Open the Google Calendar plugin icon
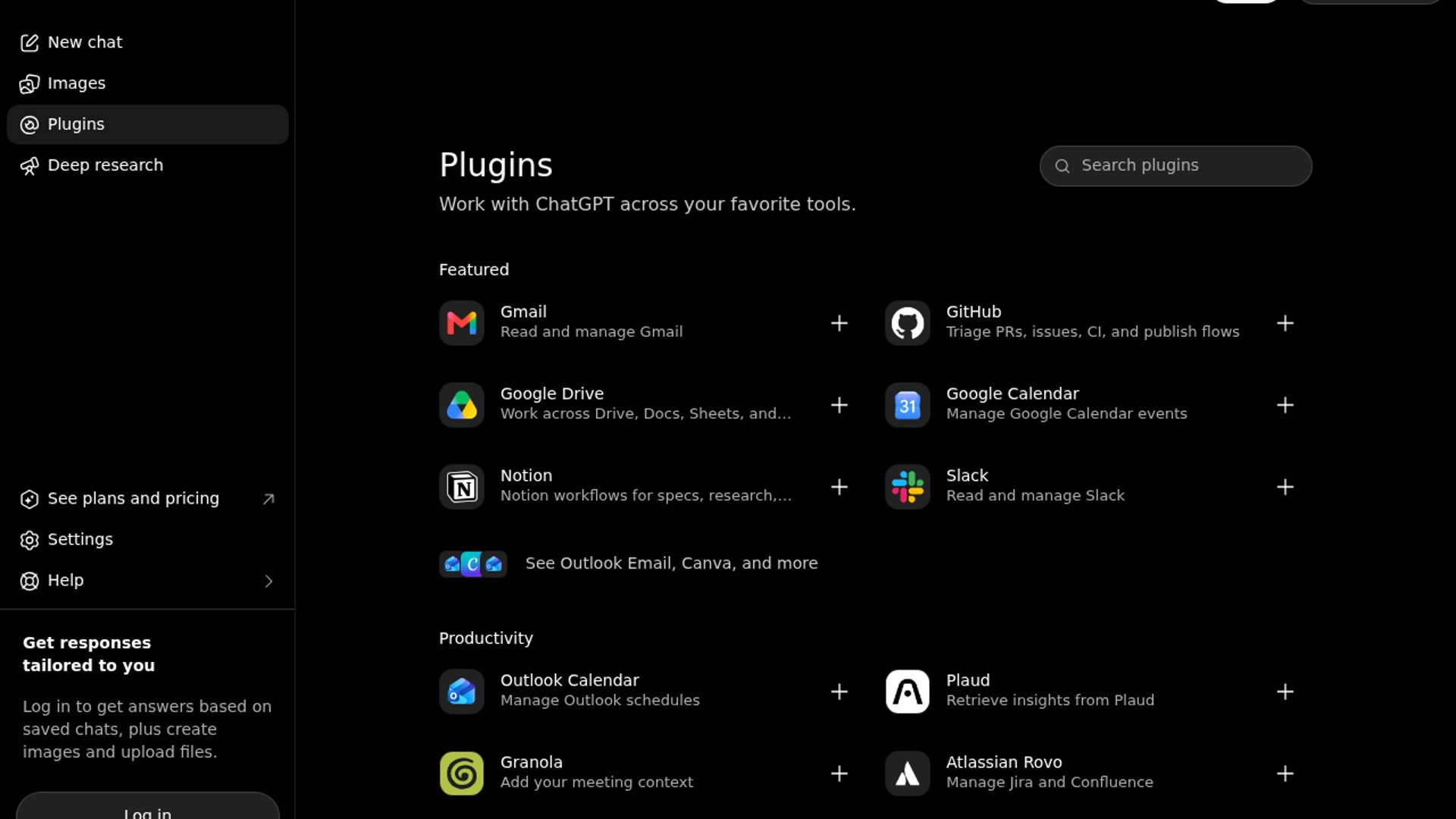 pos(908,405)
